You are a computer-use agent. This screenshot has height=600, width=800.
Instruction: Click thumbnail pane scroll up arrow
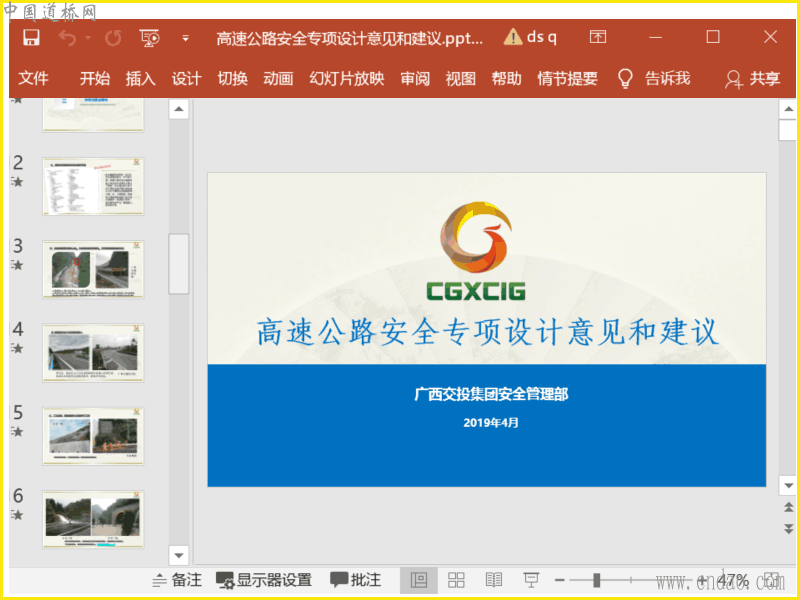(x=179, y=109)
